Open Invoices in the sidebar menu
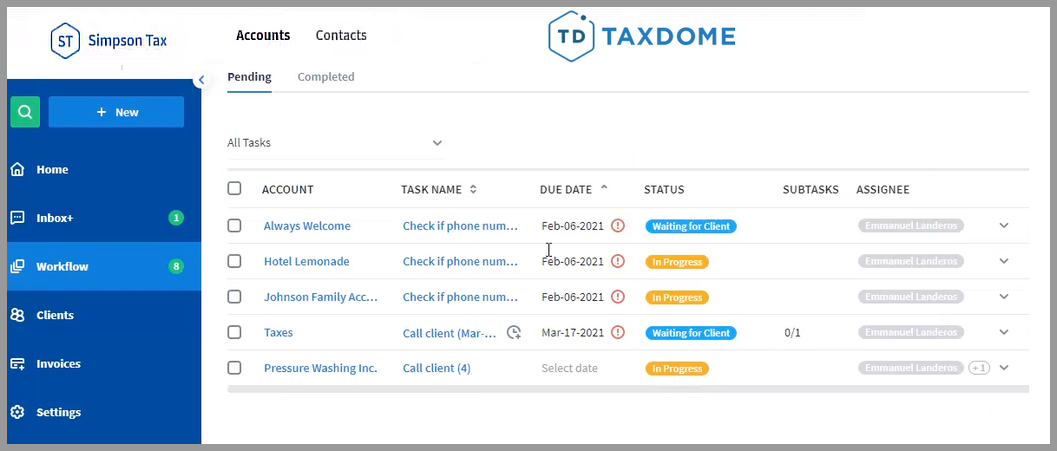1057x451 pixels. 104,363
